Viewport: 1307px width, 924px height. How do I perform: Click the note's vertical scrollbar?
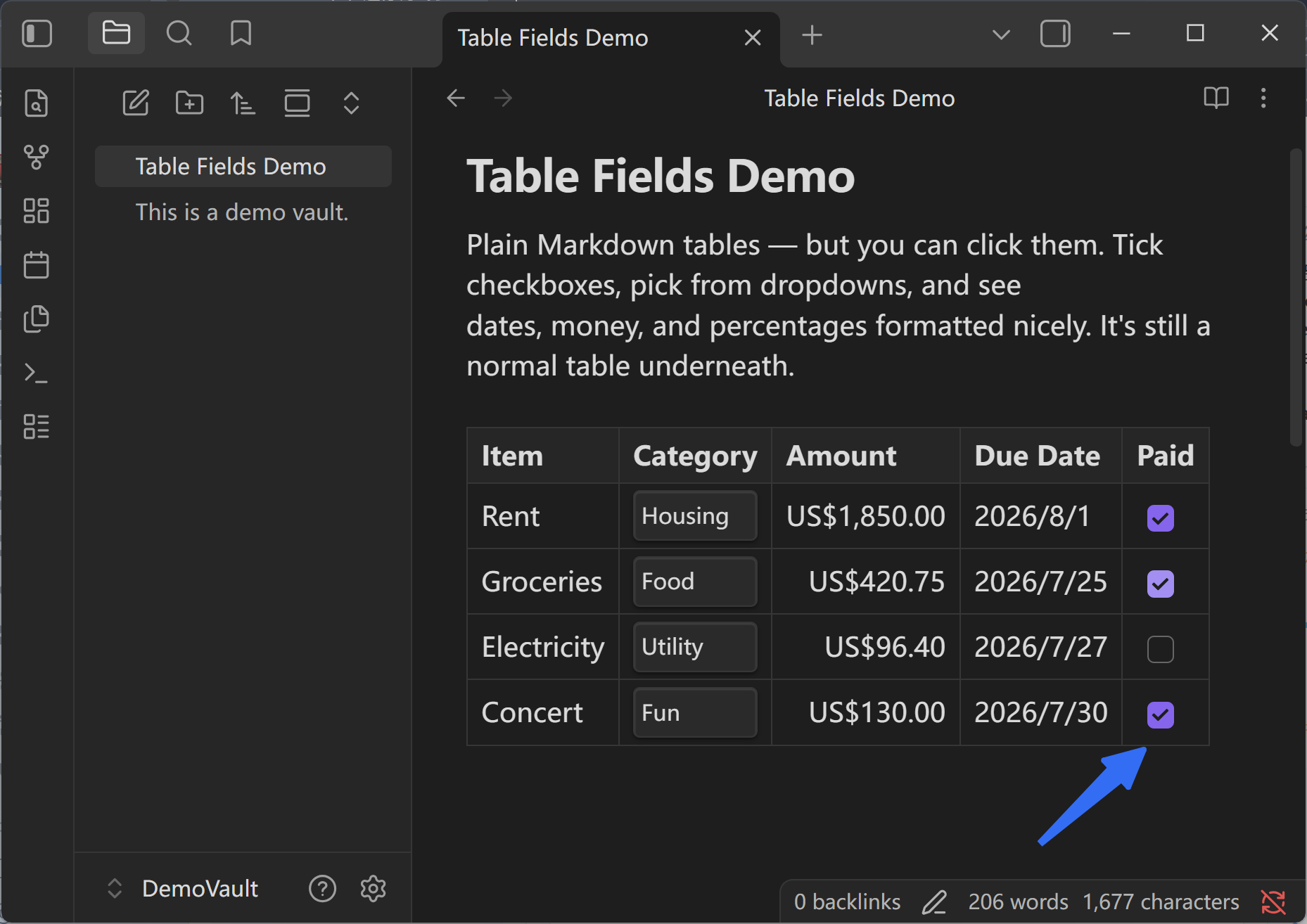click(1296, 297)
